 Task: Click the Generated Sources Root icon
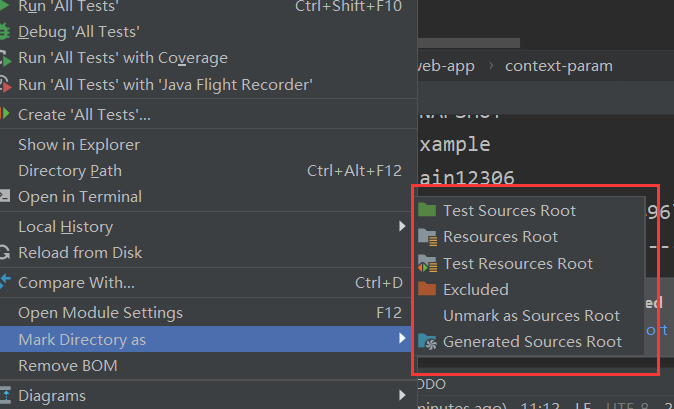[x=428, y=342]
